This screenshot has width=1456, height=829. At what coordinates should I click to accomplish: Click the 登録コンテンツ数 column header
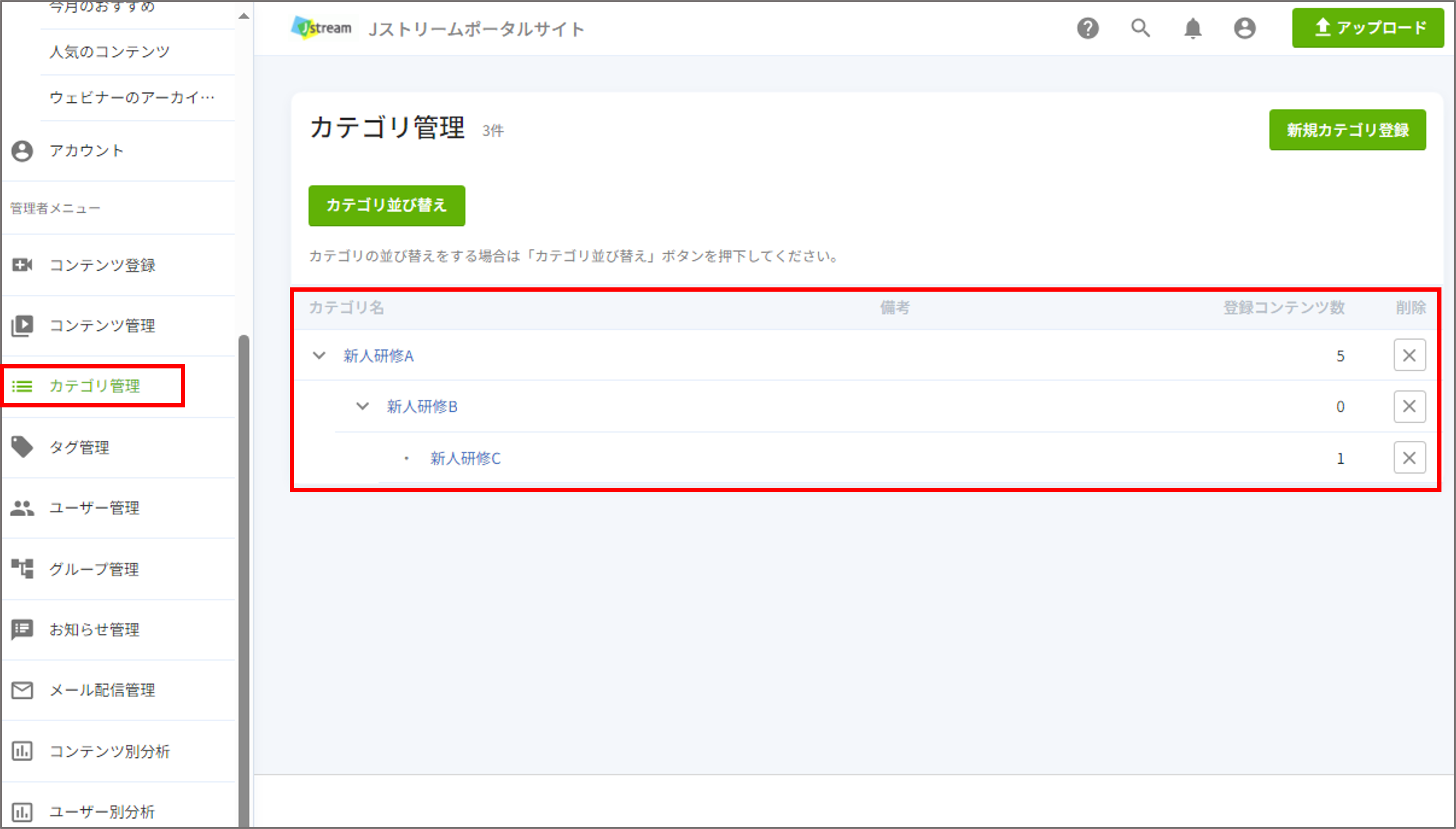[x=1284, y=308]
